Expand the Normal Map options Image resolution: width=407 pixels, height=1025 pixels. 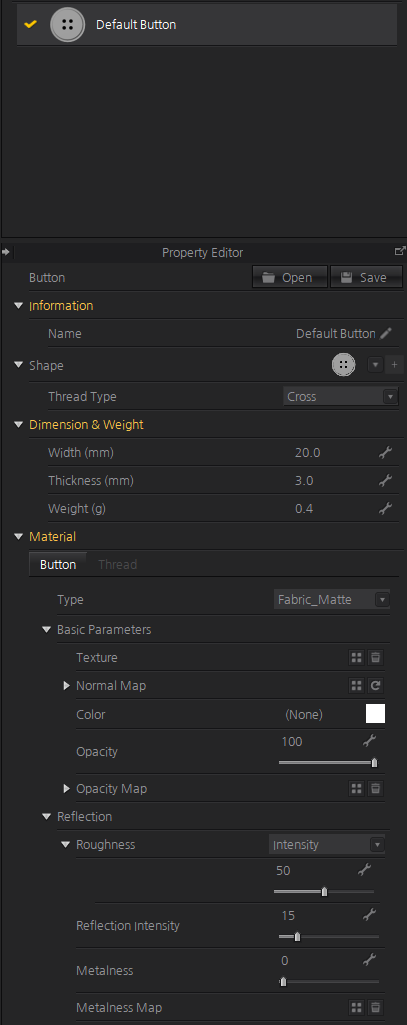pyautogui.click(x=66, y=686)
